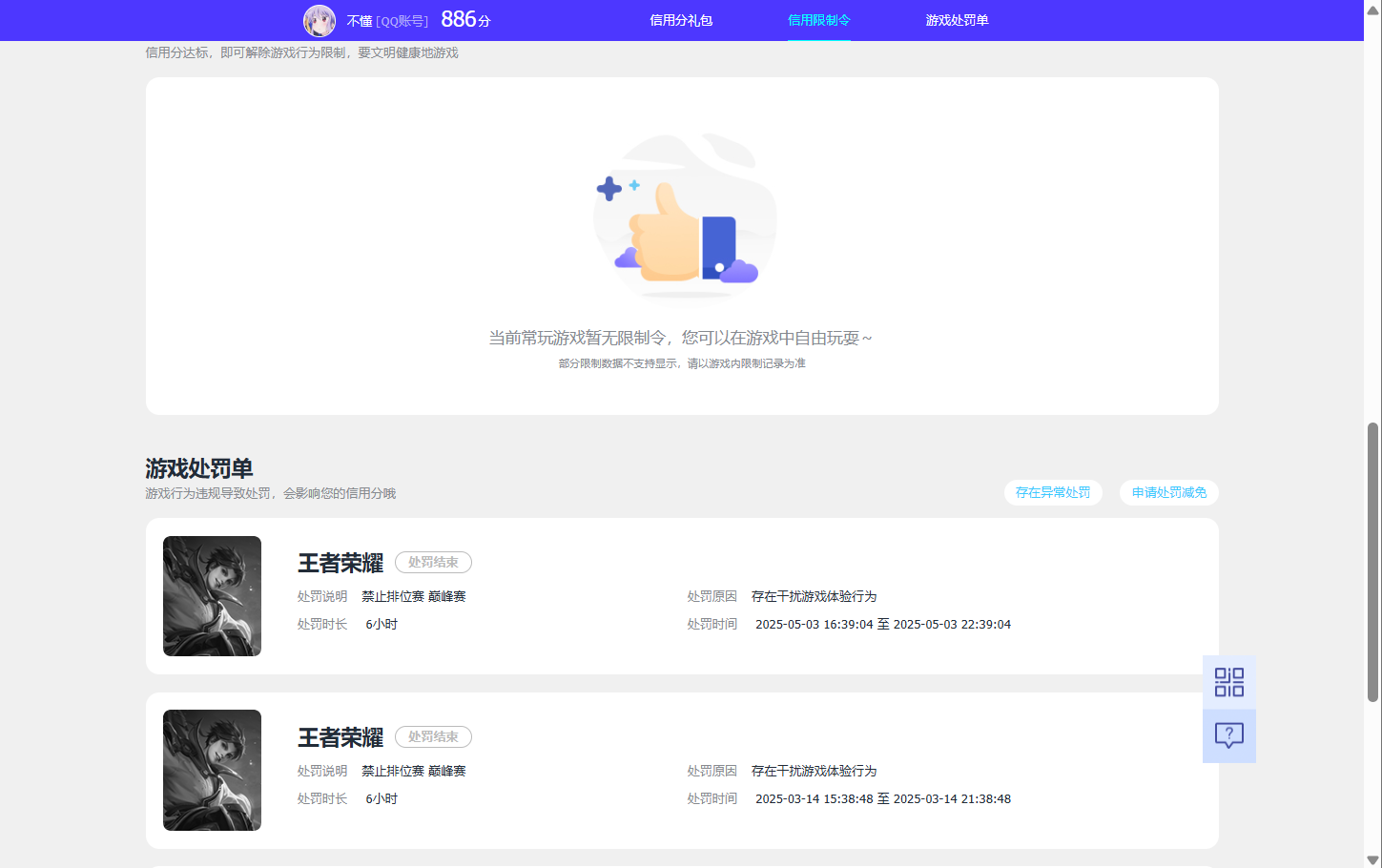Open the QR code panel on the right edge
This screenshot has height=868, width=1382.
point(1229,682)
